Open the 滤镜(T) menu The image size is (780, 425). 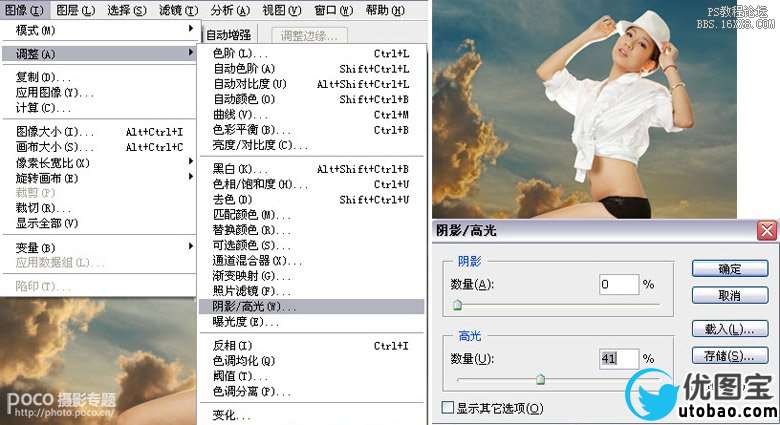point(179,10)
